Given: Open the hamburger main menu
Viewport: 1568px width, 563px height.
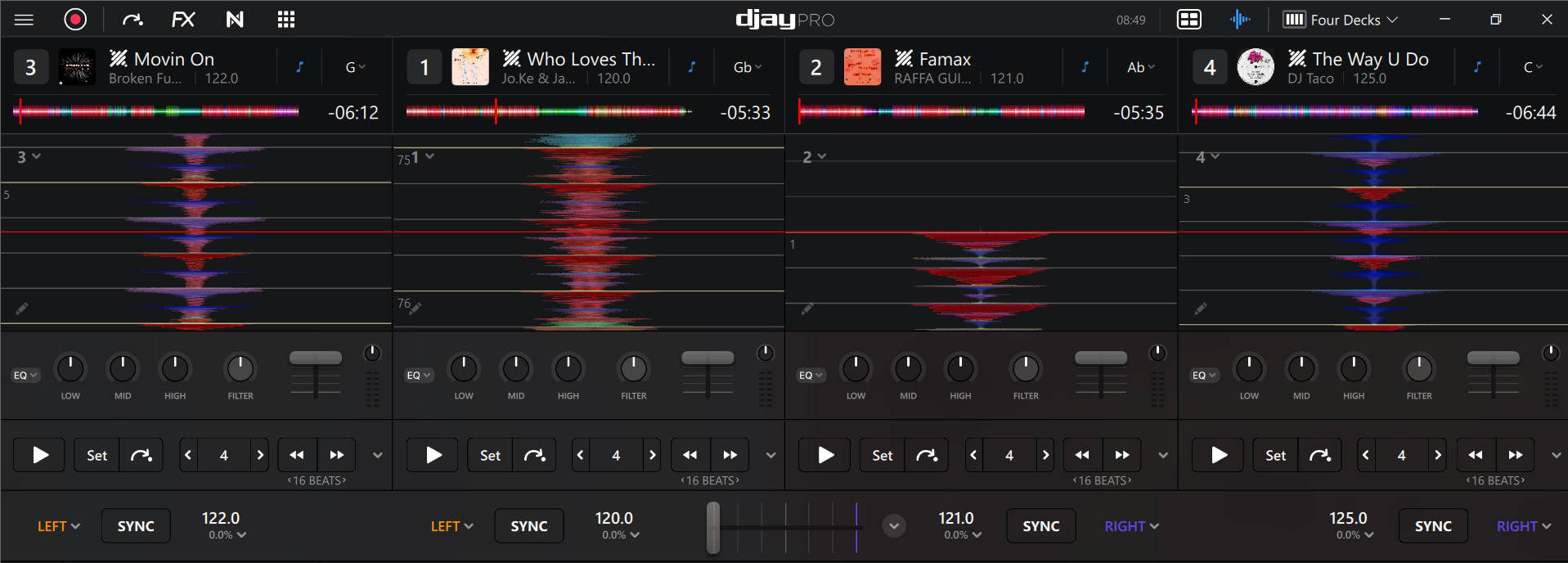Looking at the screenshot, I should coord(24,20).
